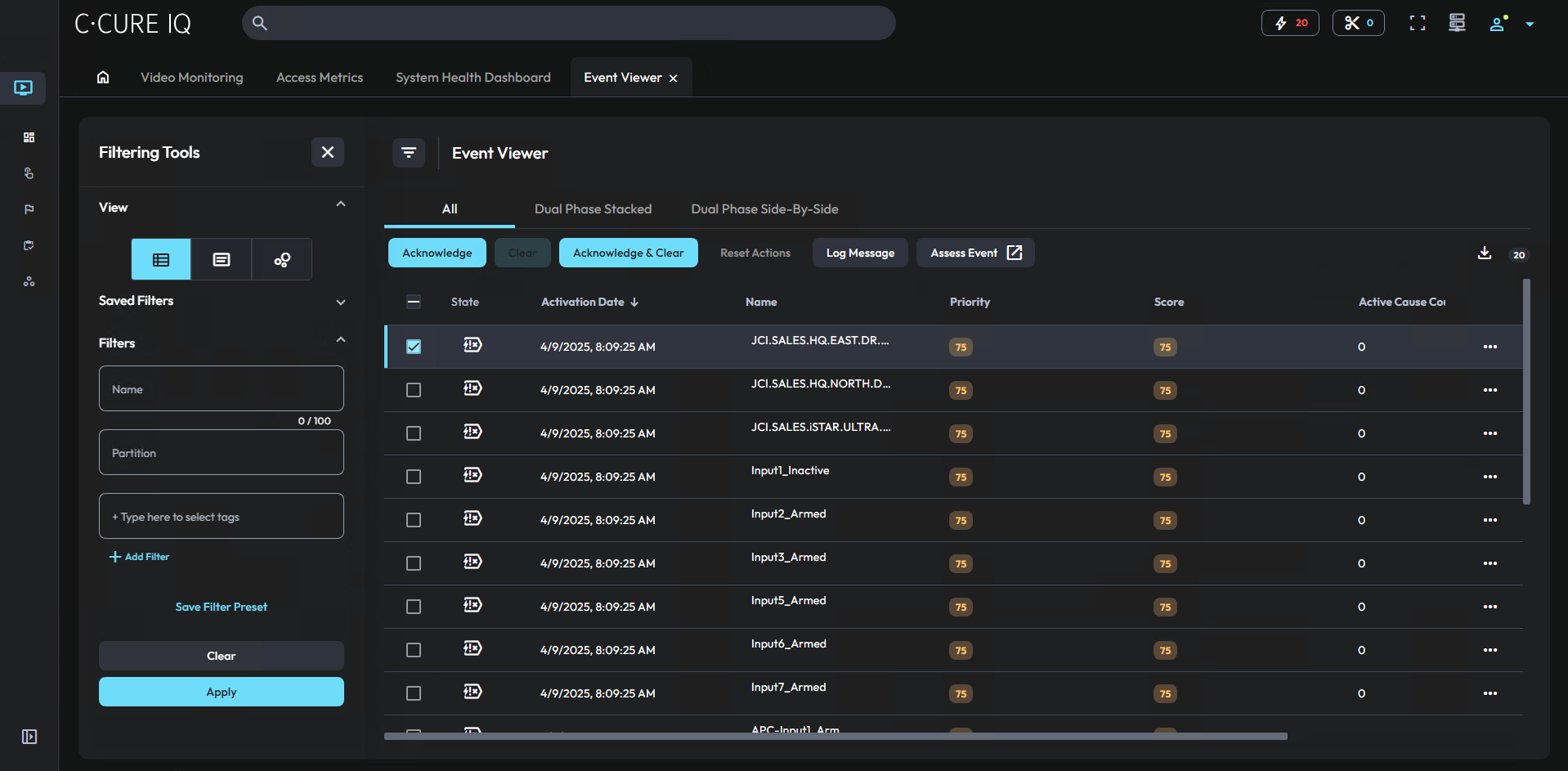This screenshot has width=1568, height=771.
Task: Click the download events icon
Action: tap(1485, 253)
